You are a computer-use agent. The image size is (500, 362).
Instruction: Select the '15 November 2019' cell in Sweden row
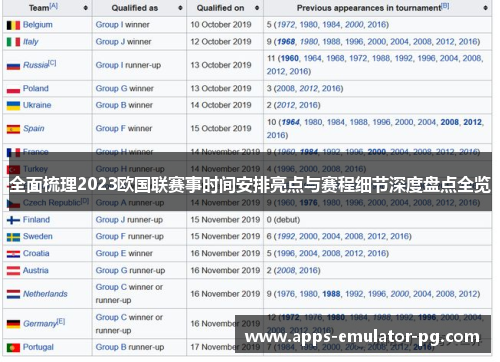tap(225, 237)
